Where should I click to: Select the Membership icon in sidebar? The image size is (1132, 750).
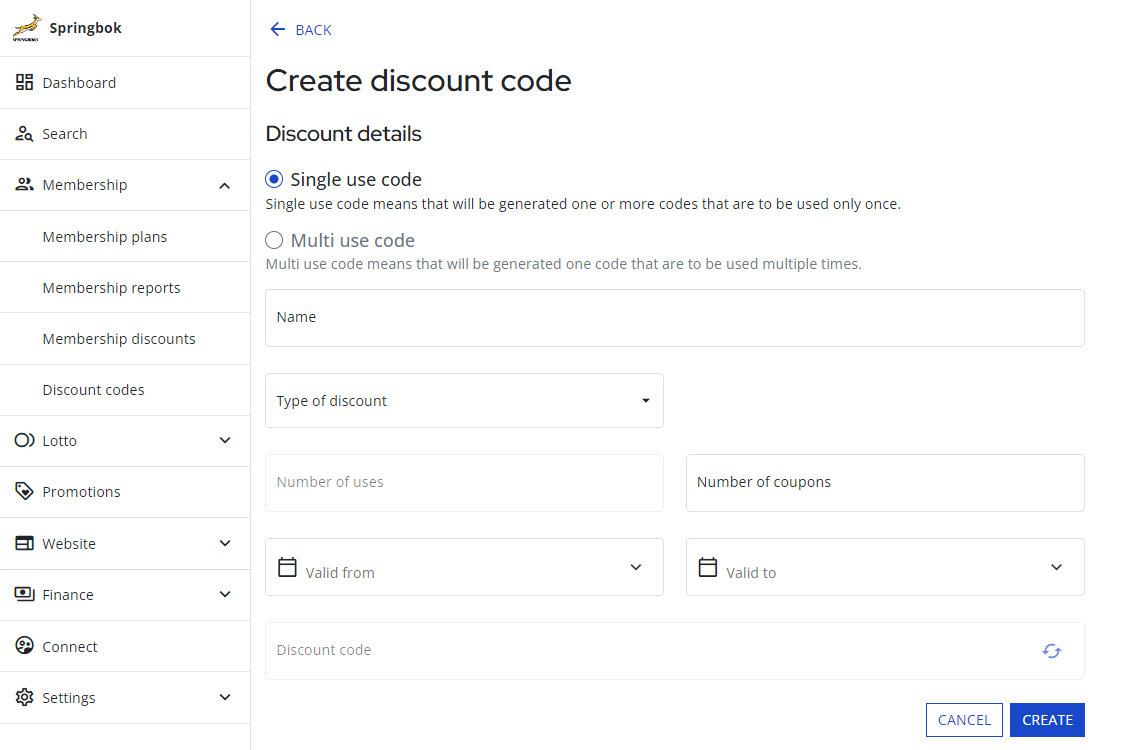[x=22, y=184]
